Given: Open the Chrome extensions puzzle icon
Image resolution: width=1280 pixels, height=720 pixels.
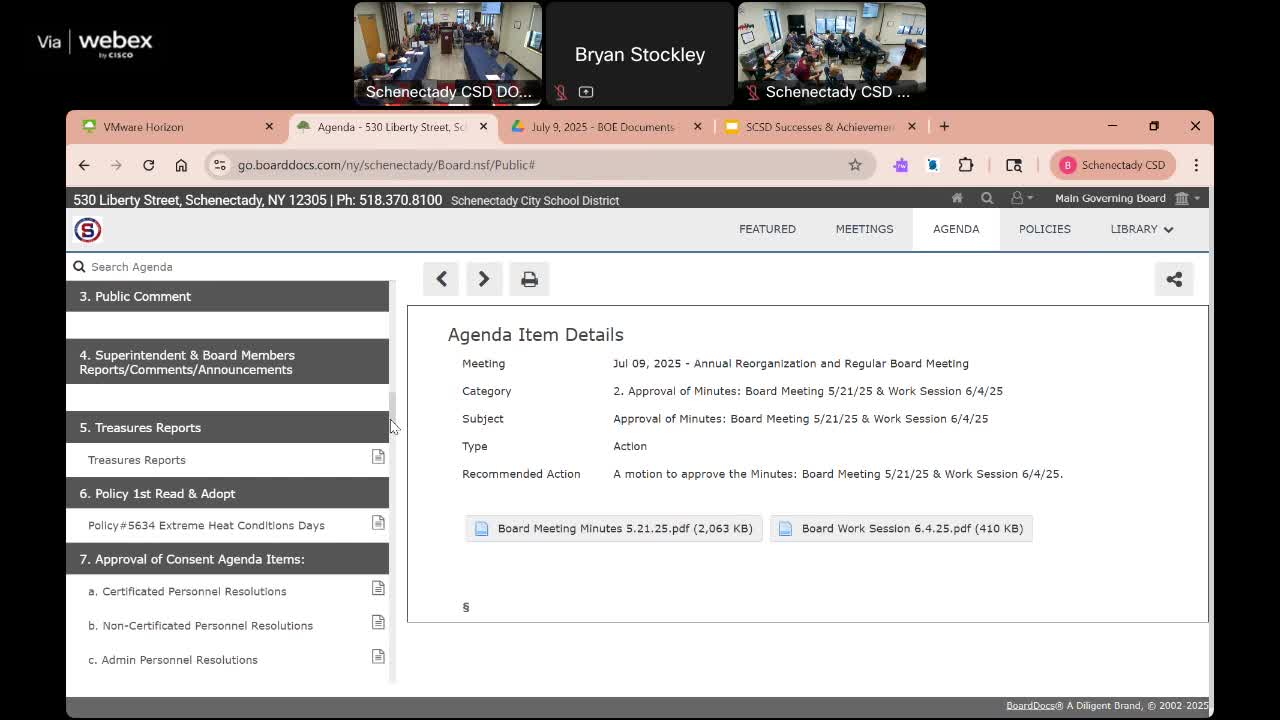Looking at the screenshot, I should [x=966, y=165].
